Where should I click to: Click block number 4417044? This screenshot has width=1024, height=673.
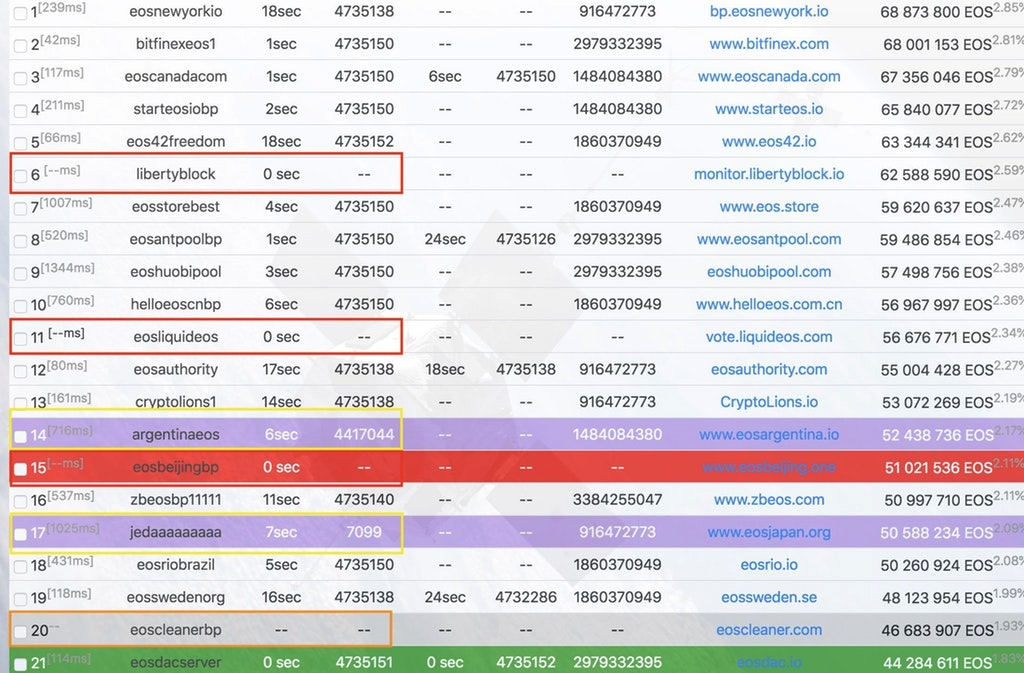click(x=364, y=435)
